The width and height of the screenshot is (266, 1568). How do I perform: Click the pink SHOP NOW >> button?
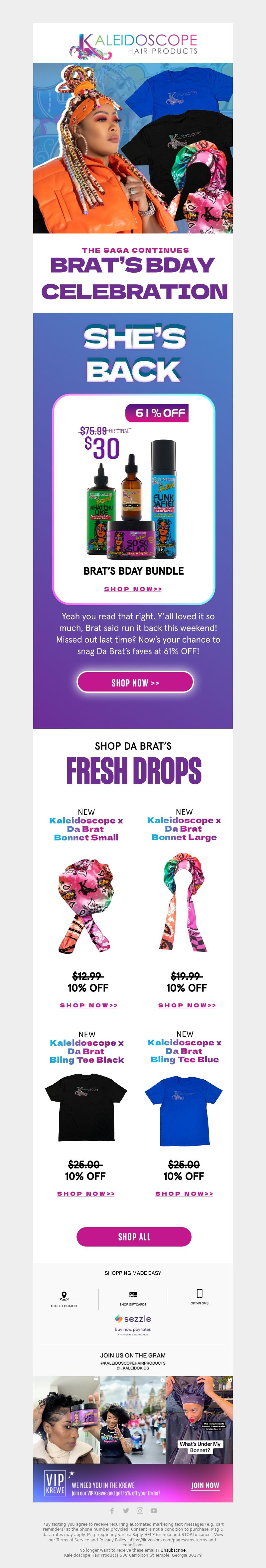click(135, 682)
